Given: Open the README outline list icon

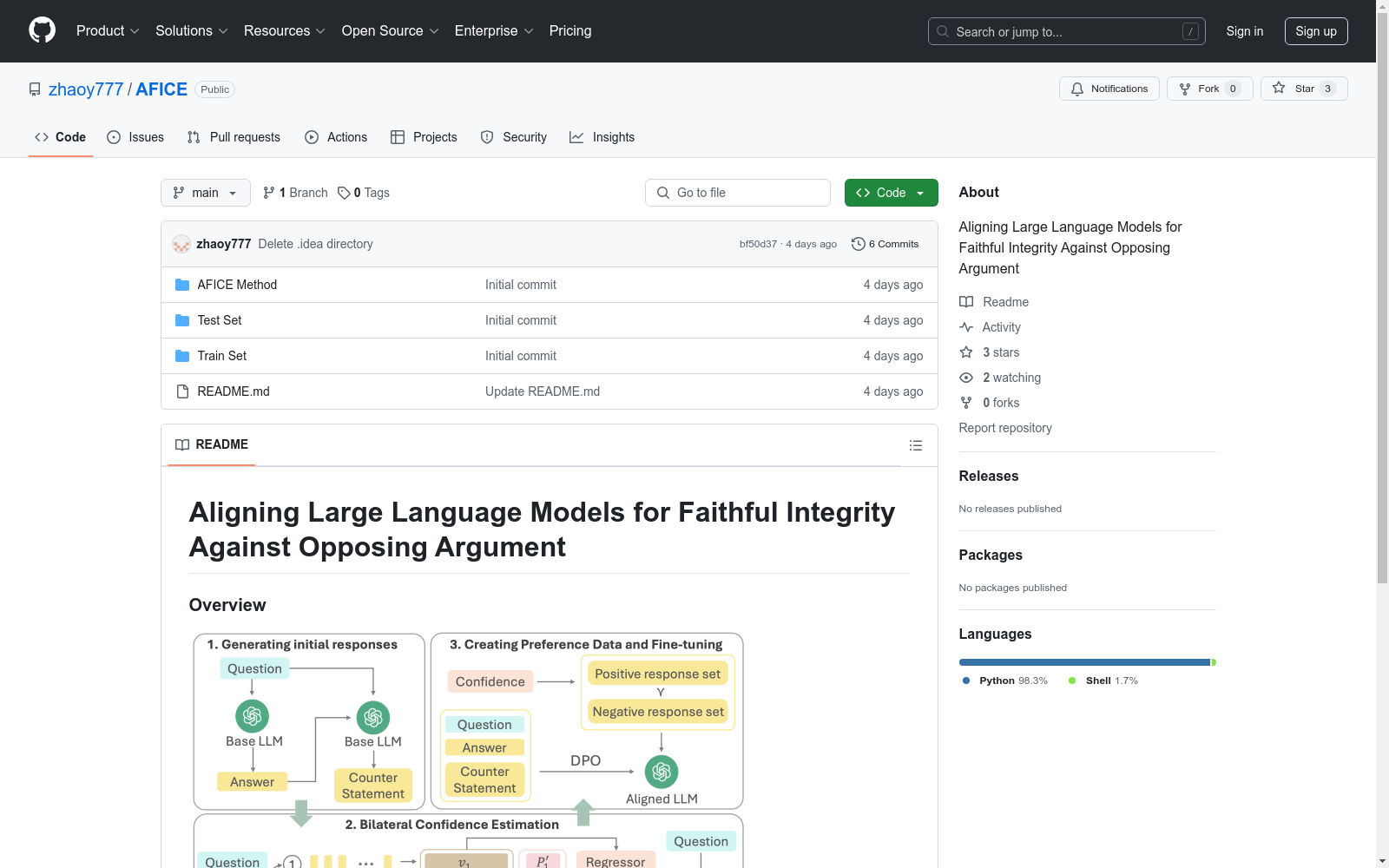Looking at the screenshot, I should (x=916, y=445).
